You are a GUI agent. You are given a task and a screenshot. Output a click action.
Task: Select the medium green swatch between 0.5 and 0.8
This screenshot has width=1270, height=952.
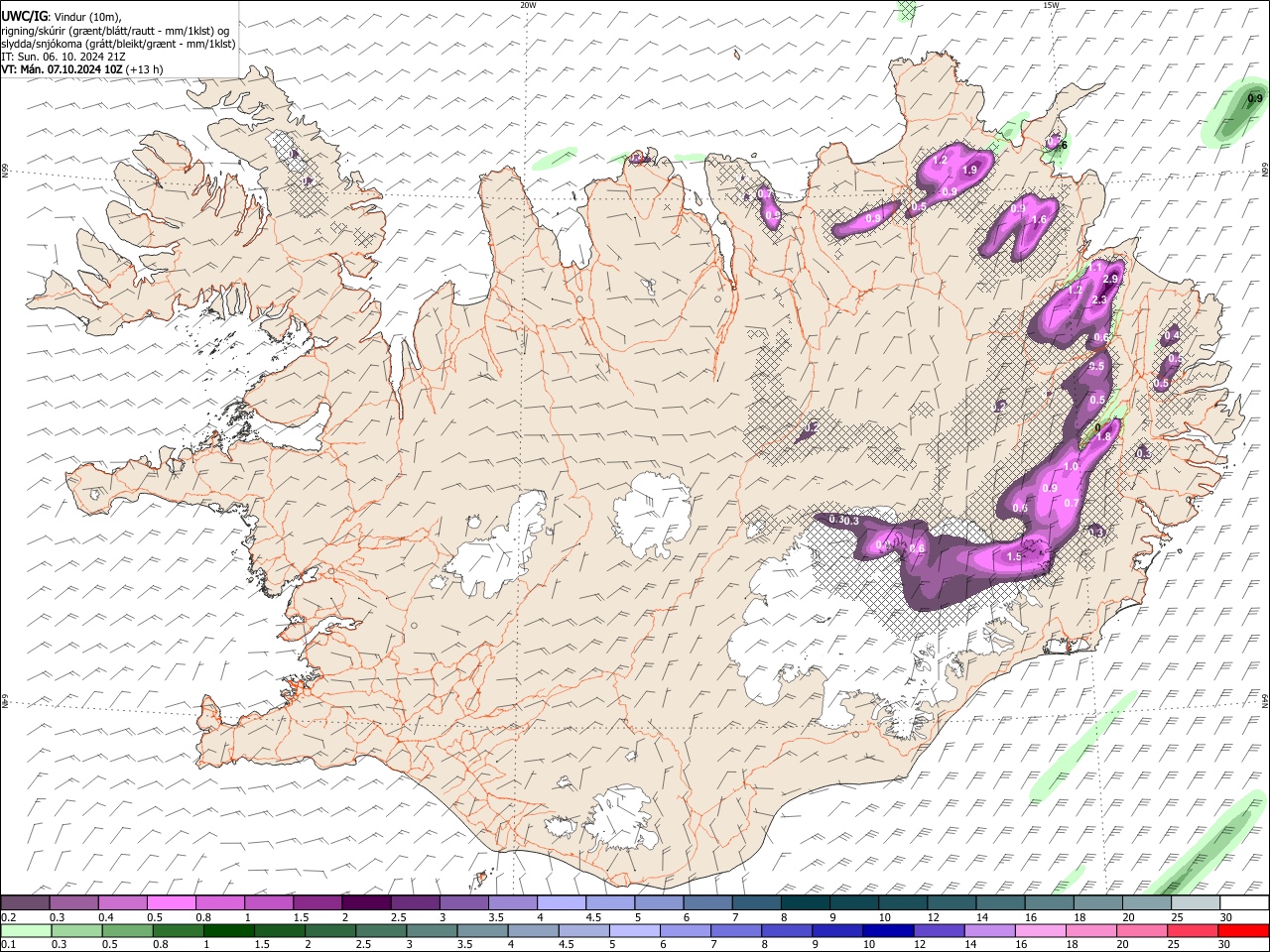(x=127, y=930)
